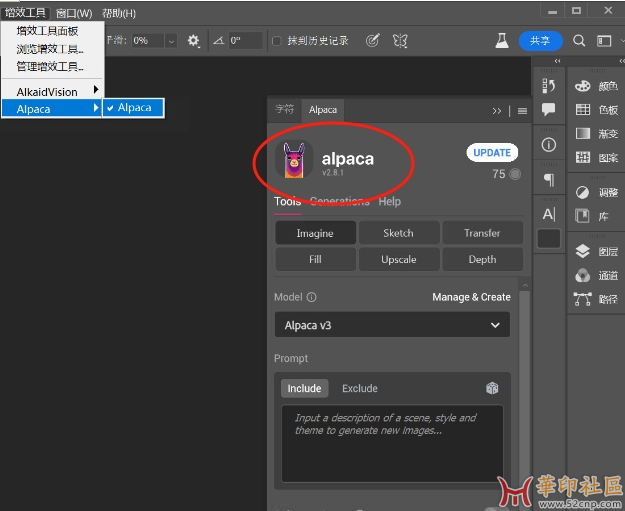Open the Comments speech-bubble panel icon

tap(549, 109)
